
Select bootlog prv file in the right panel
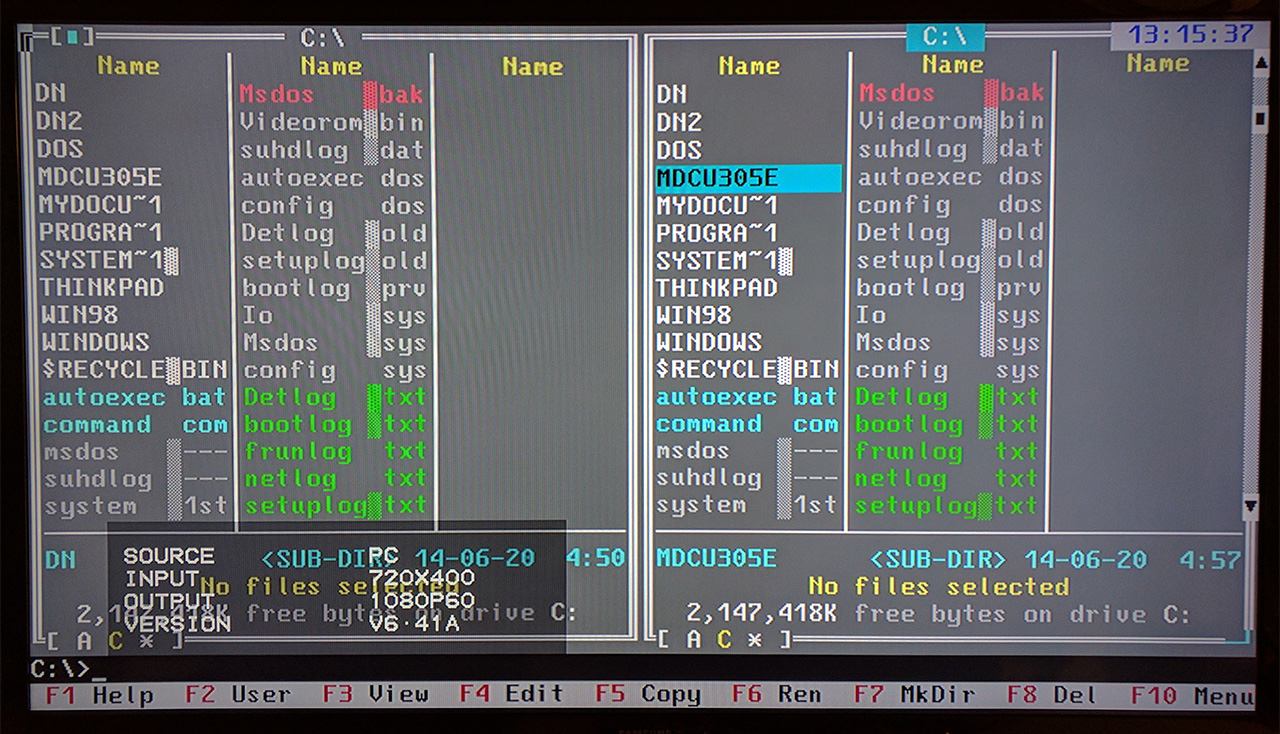951,288
